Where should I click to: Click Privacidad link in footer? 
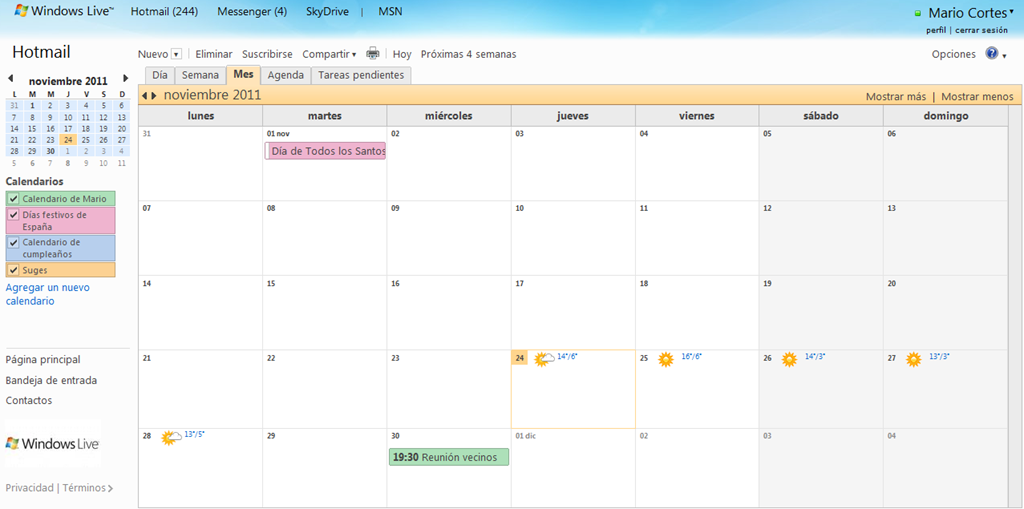coord(29,487)
